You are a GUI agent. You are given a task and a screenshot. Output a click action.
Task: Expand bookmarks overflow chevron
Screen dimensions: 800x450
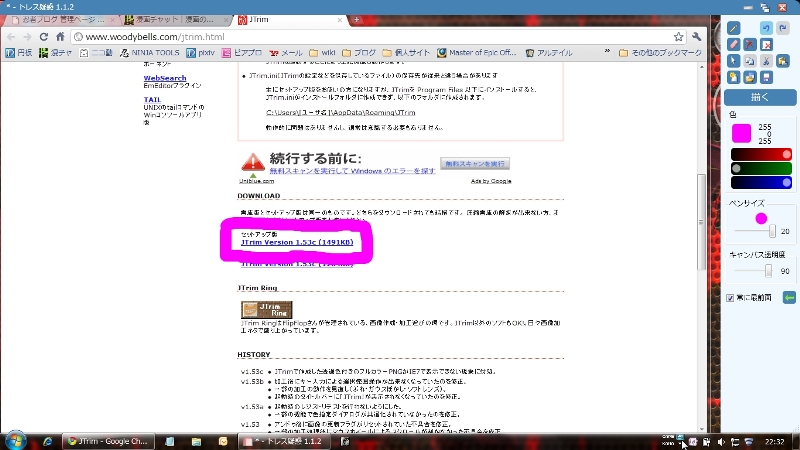coord(607,52)
